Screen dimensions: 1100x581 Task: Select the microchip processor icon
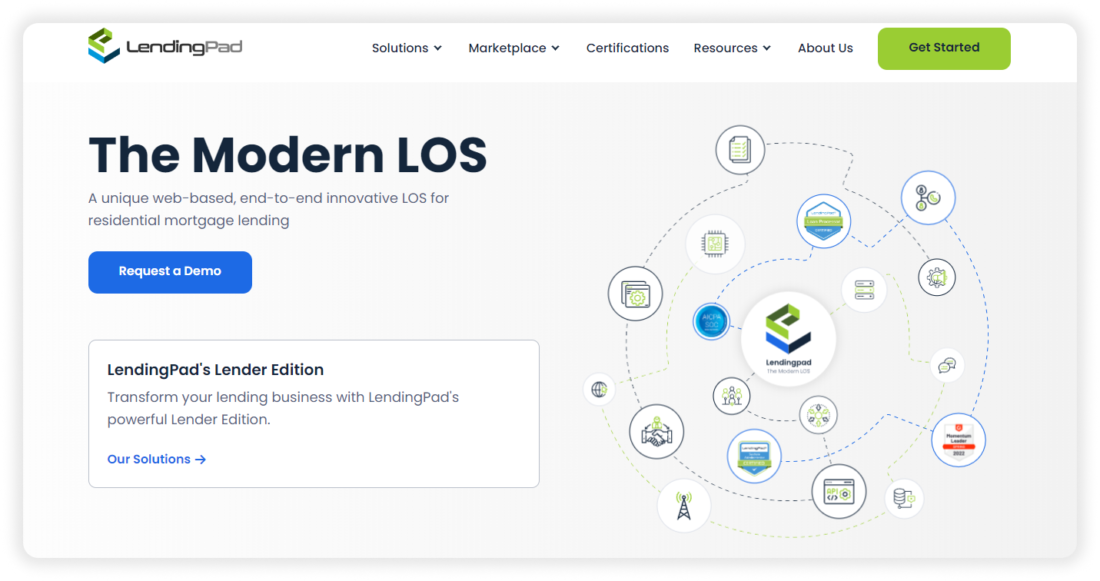[714, 243]
